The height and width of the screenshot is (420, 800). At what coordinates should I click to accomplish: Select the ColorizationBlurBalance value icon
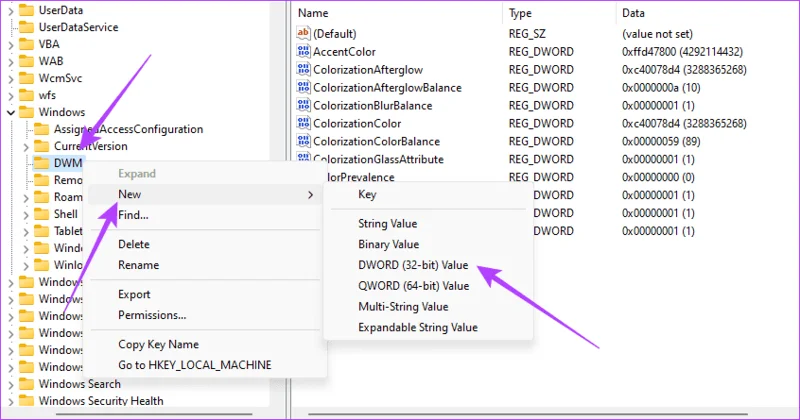[303, 105]
